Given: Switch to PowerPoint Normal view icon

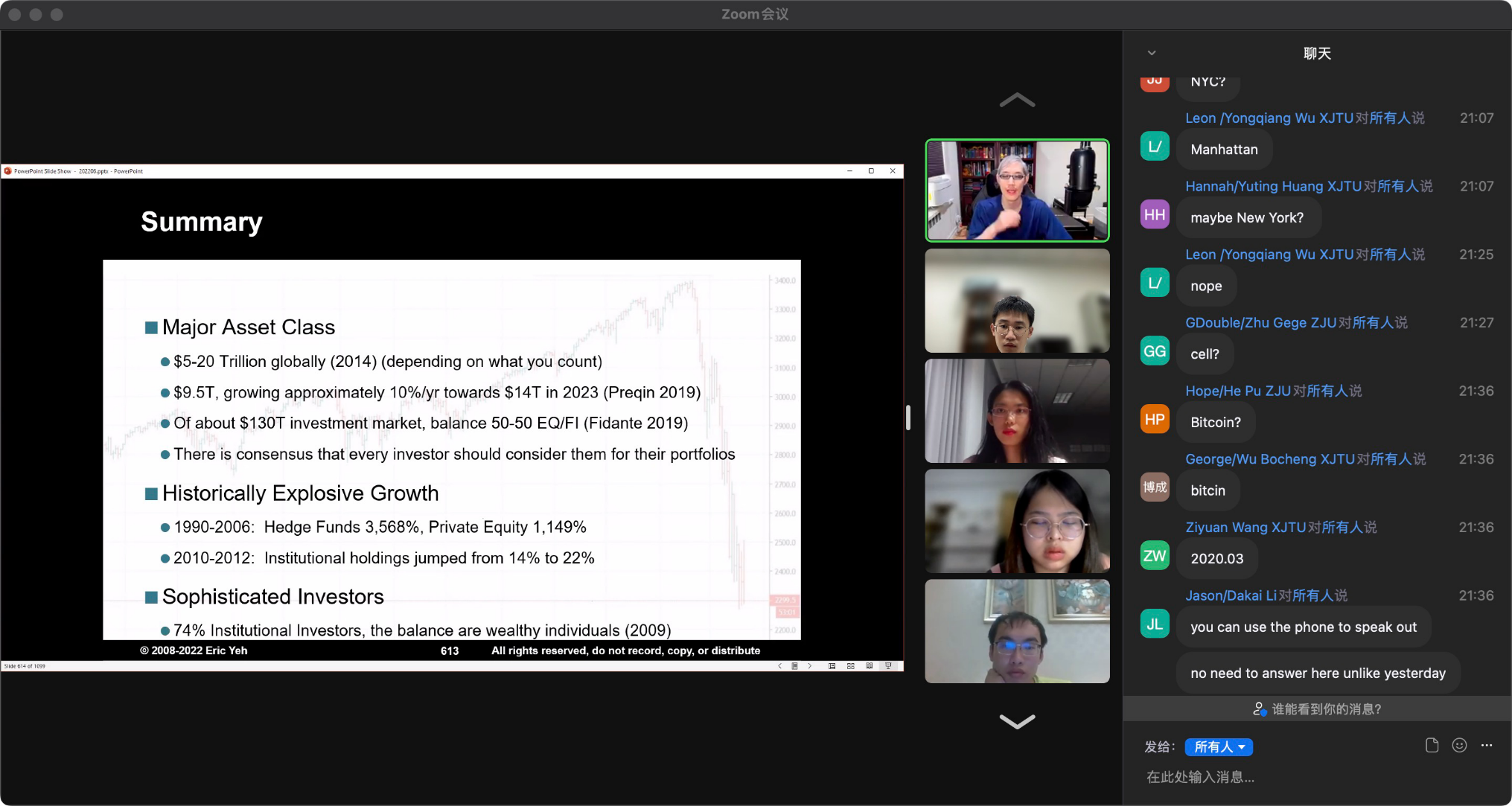Looking at the screenshot, I should pos(832,666).
